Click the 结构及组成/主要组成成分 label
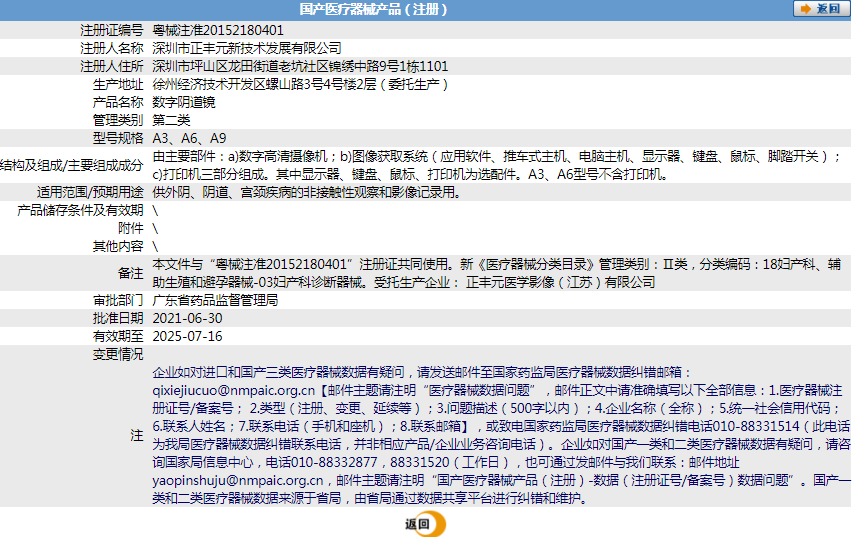The image size is (853, 537). [72, 165]
